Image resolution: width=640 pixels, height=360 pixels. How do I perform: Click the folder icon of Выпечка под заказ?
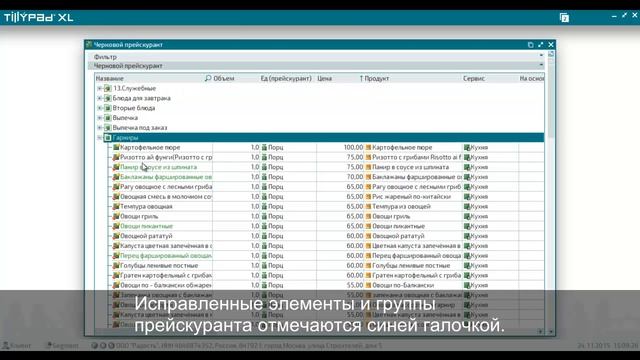point(108,127)
